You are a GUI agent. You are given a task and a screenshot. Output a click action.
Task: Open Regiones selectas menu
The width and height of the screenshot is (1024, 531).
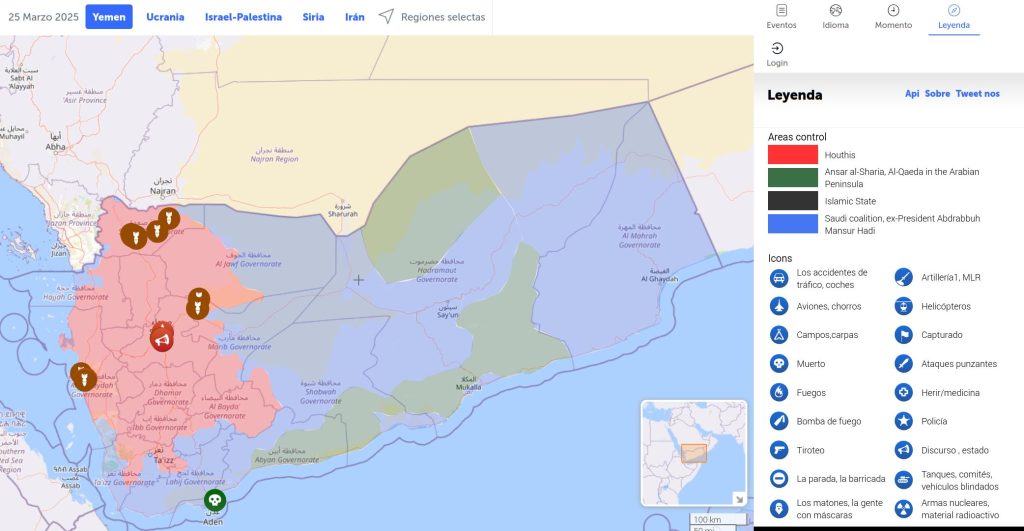tap(432, 17)
